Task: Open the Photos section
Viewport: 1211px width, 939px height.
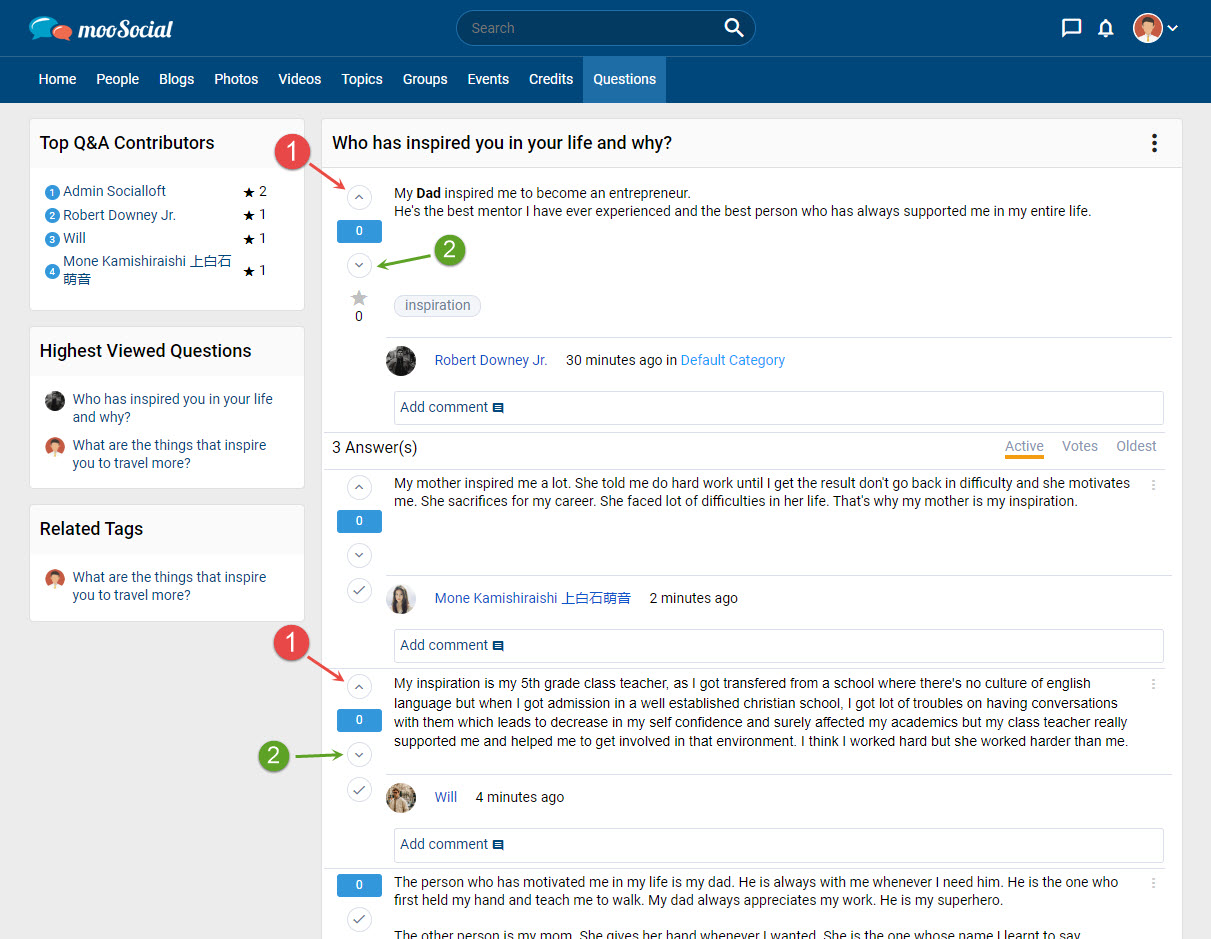Action: point(236,79)
